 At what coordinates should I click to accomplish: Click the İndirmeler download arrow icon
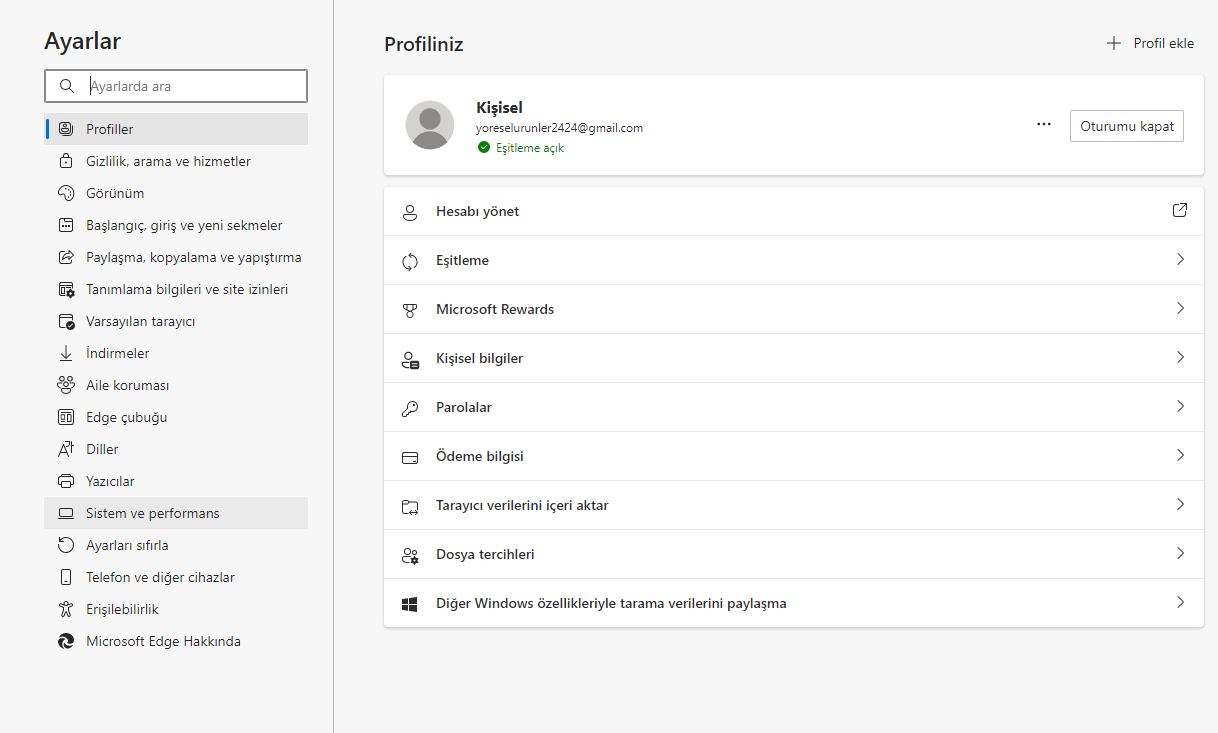(x=66, y=353)
